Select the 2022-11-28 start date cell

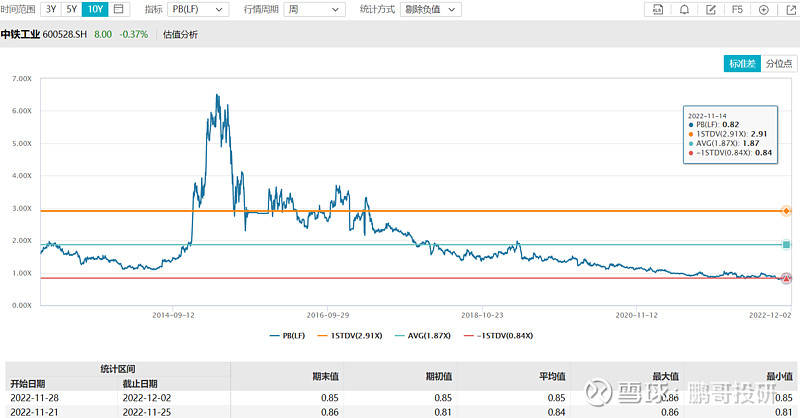point(34,398)
